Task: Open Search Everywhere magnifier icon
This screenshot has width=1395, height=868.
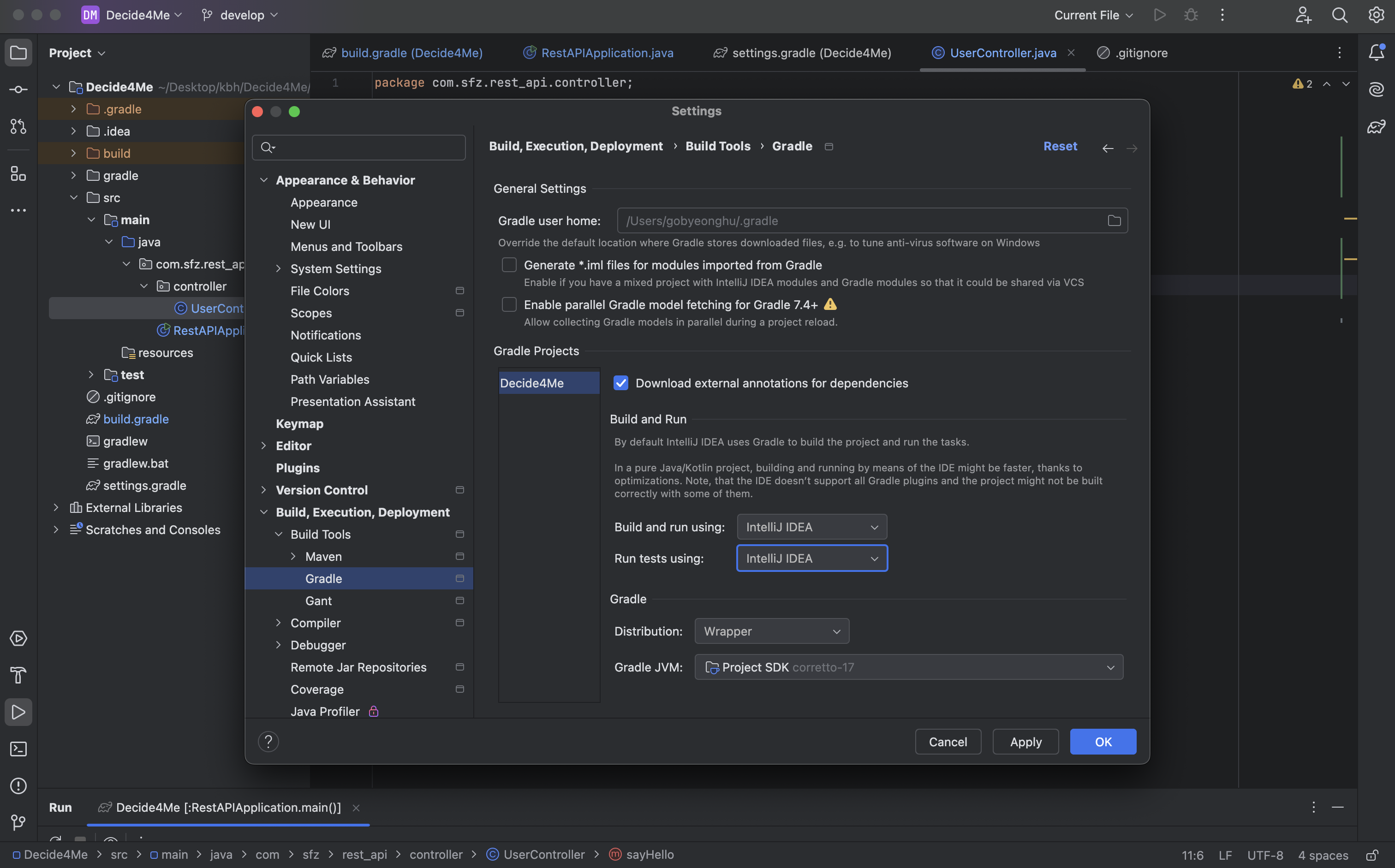Action: tap(1340, 15)
